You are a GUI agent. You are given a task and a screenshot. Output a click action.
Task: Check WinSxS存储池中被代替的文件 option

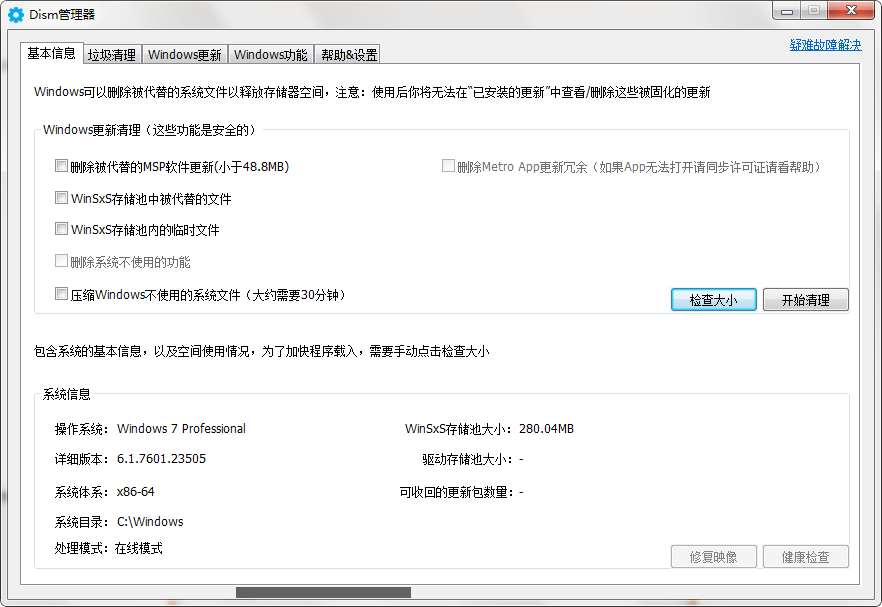pos(61,197)
